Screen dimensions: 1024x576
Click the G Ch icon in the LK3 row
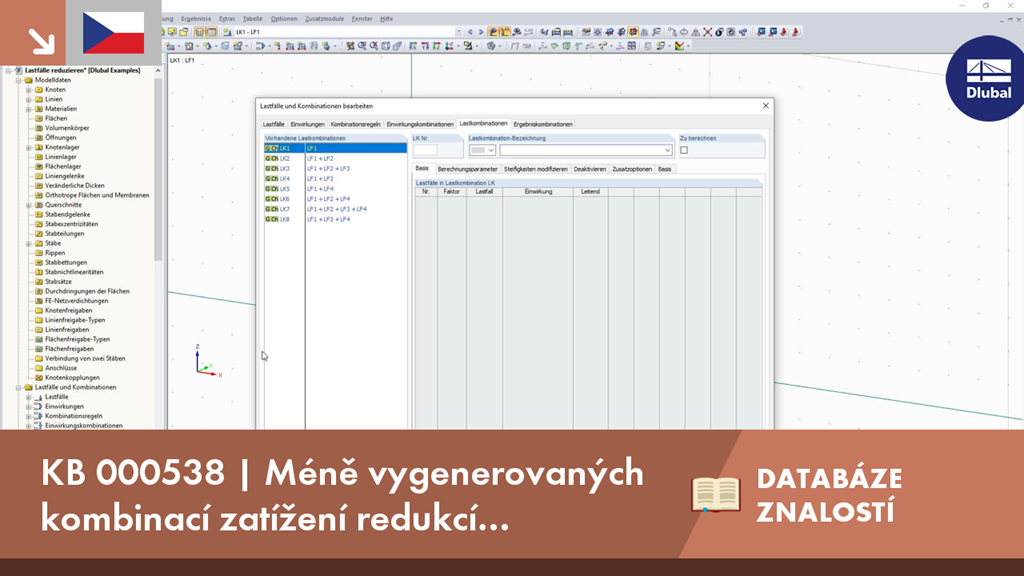(271, 168)
